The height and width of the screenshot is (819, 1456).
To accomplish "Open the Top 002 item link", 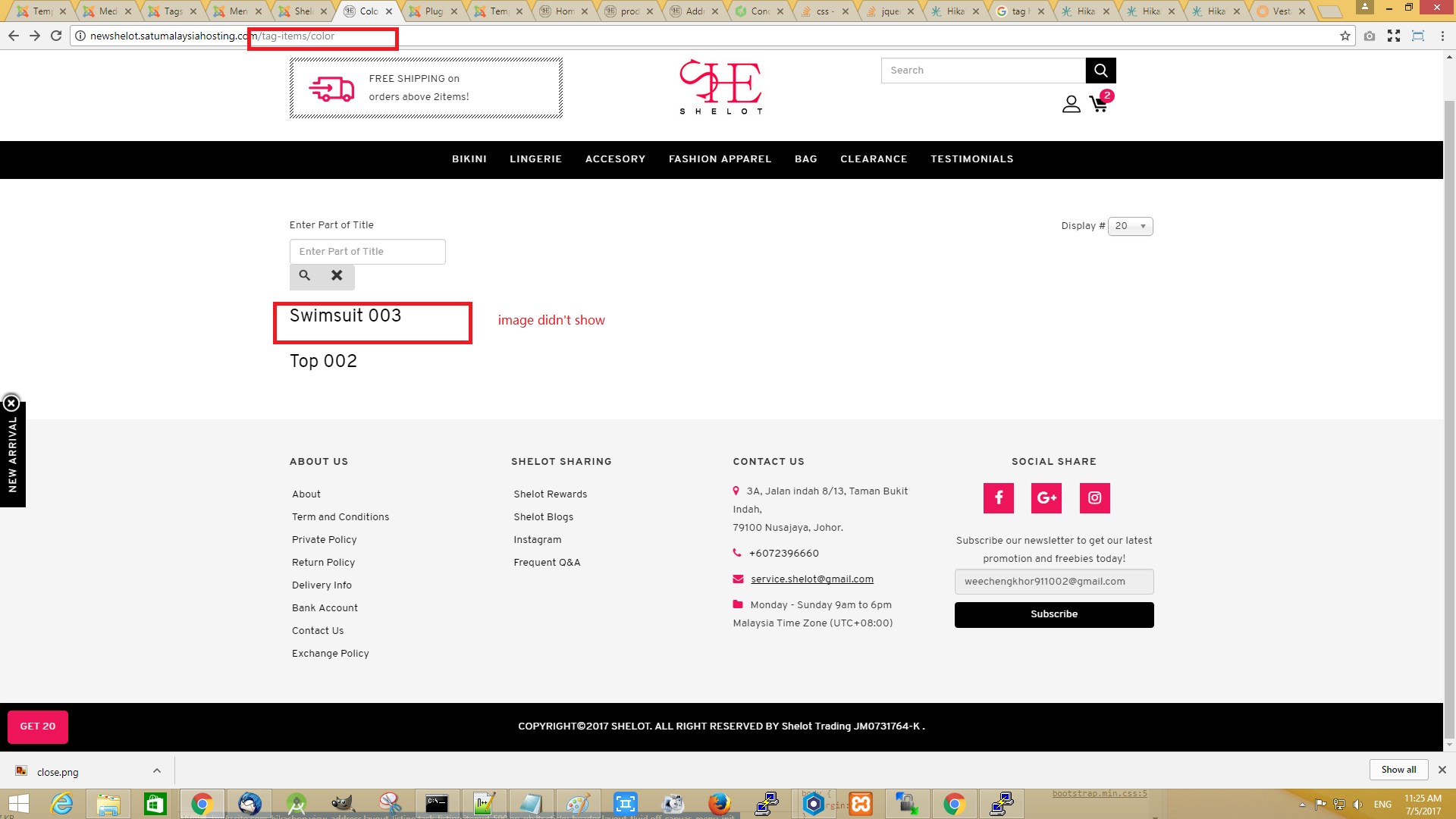I will [x=323, y=361].
